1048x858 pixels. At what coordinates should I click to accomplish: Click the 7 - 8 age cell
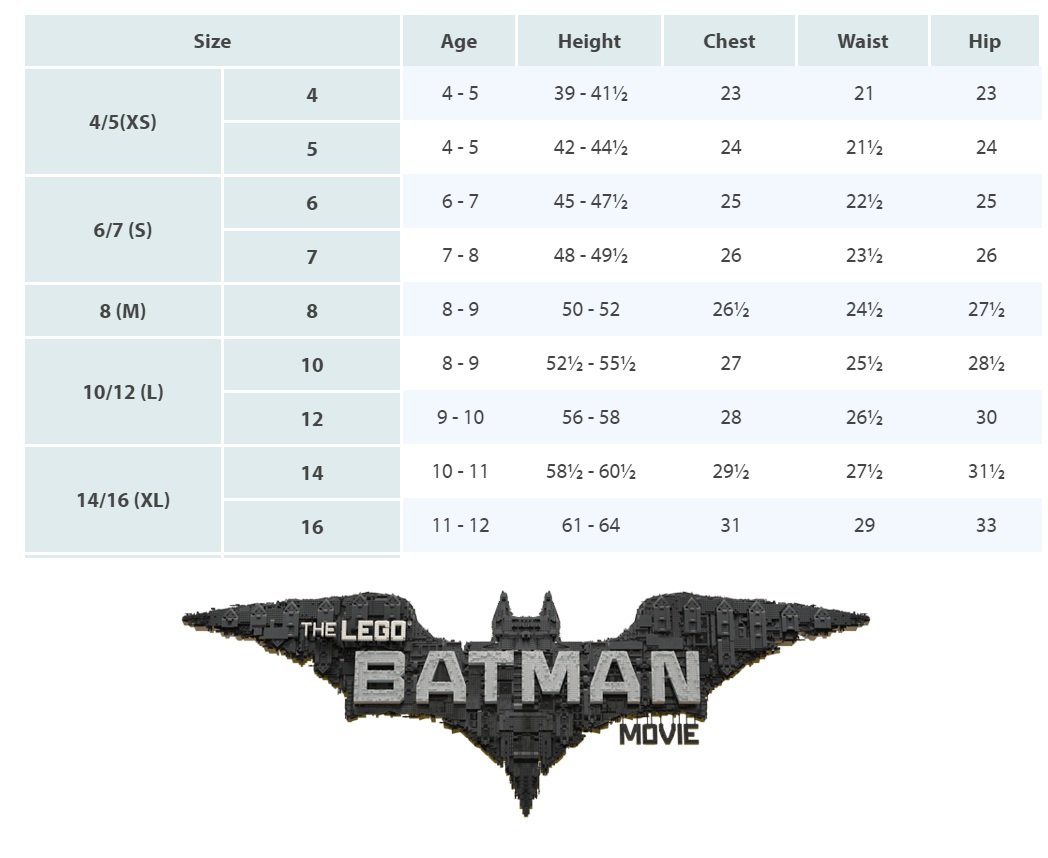click(460, 256)
